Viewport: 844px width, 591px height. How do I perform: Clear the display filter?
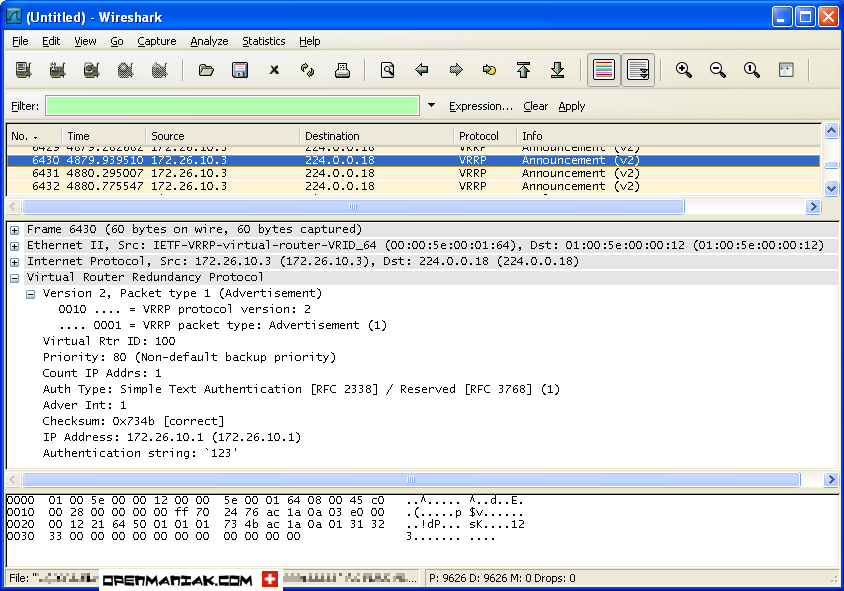[536, 107]
